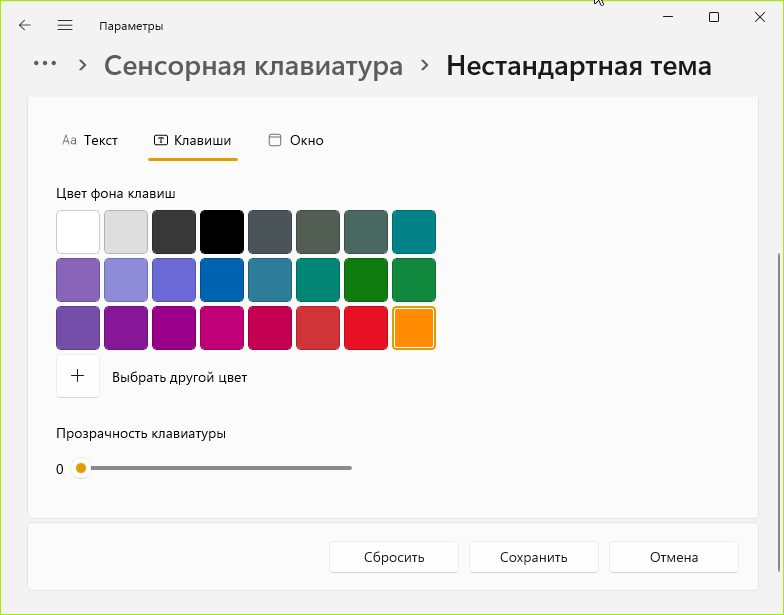This screenshot has height=615, width=784.
Task: Switch to the Текст tab
Action: pos(90,140)
